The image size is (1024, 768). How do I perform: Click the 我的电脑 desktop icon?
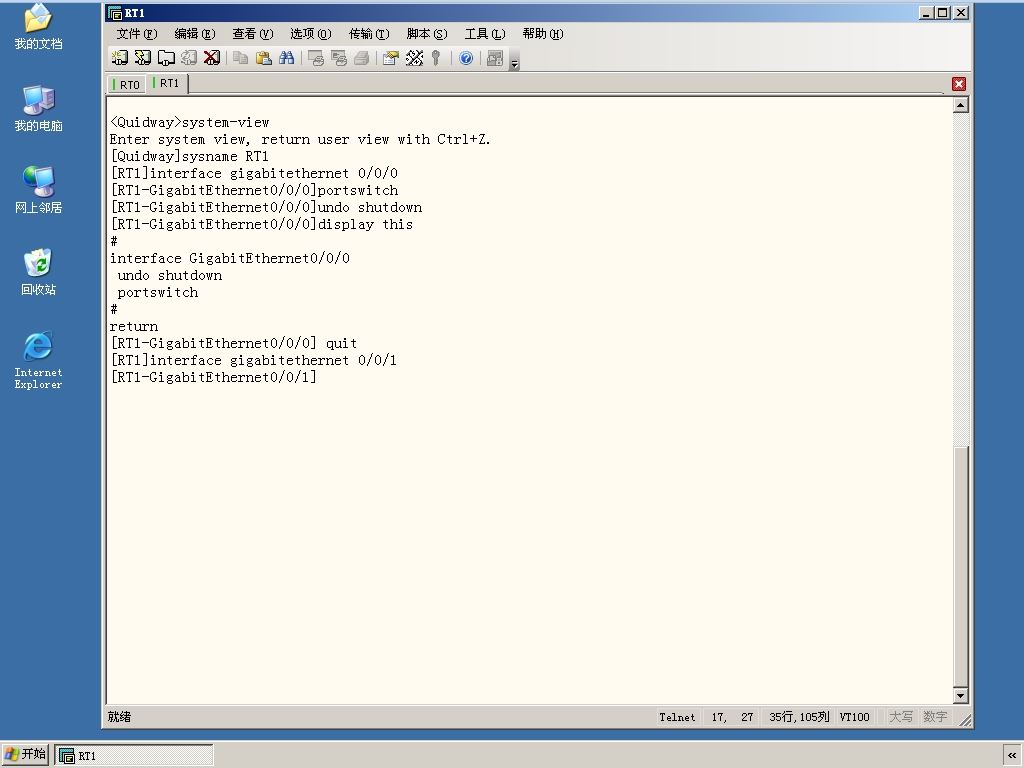coord(39,108)
